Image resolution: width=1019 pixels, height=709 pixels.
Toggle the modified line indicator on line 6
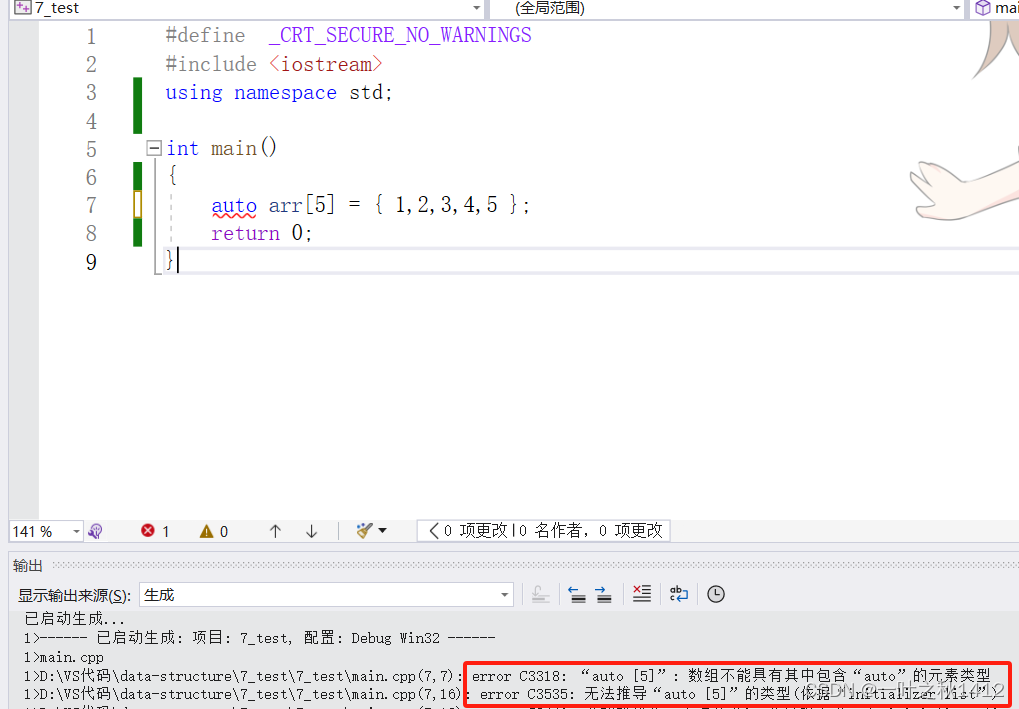pyautogui.click(x=137, y=176)
